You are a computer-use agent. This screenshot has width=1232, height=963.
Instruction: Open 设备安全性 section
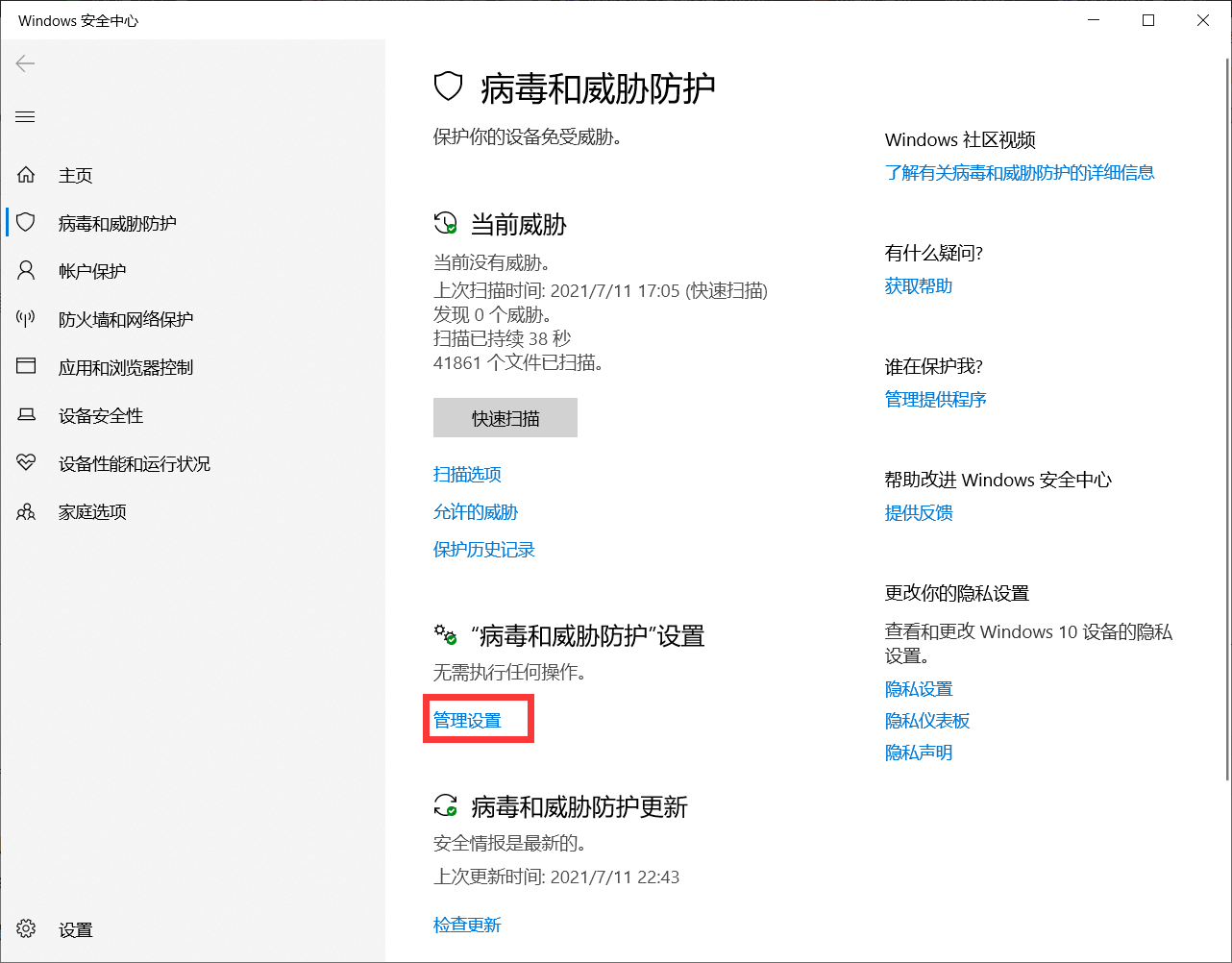pos(101,415)
